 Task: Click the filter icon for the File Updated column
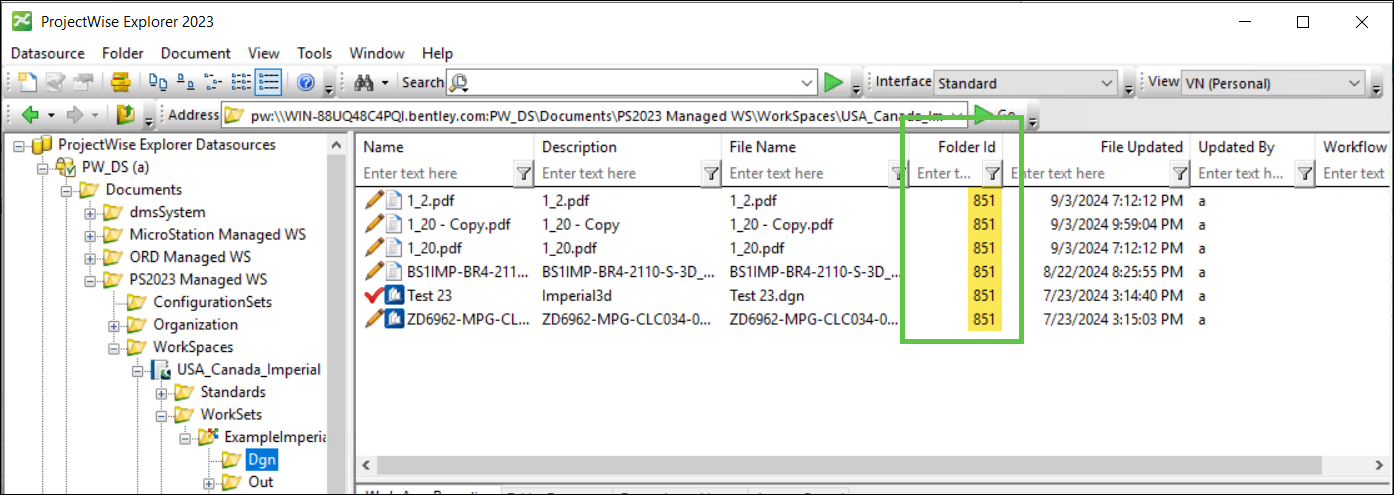(x=1179, y=174)
